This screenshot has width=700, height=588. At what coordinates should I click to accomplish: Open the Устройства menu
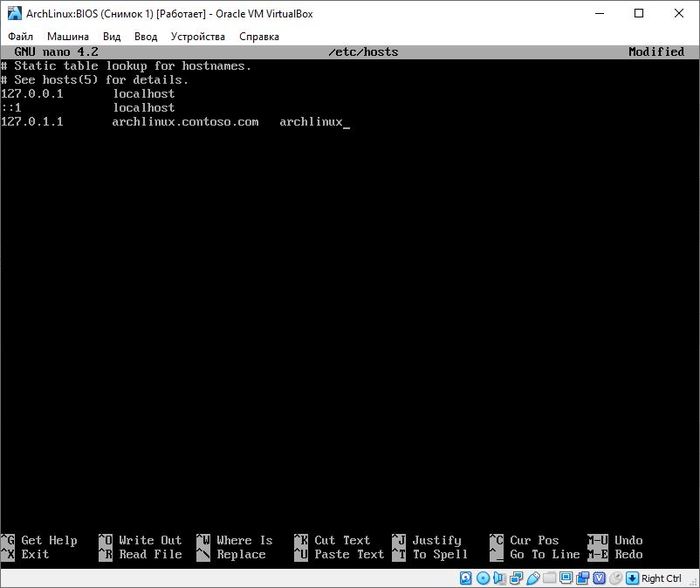pyautogui.click(x=198, y=37)
